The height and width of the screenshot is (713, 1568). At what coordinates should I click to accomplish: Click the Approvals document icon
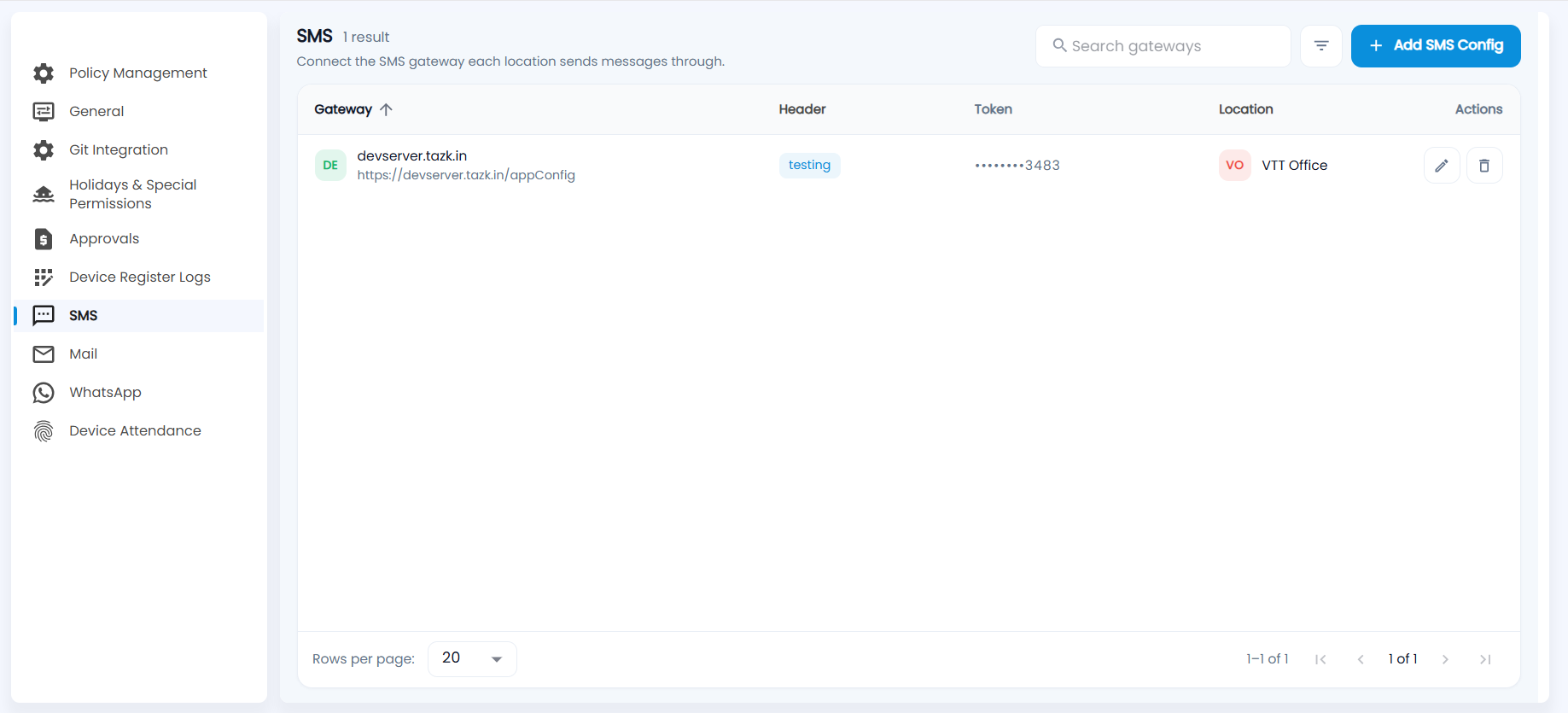pyautogui.click(x=44, y=239)
